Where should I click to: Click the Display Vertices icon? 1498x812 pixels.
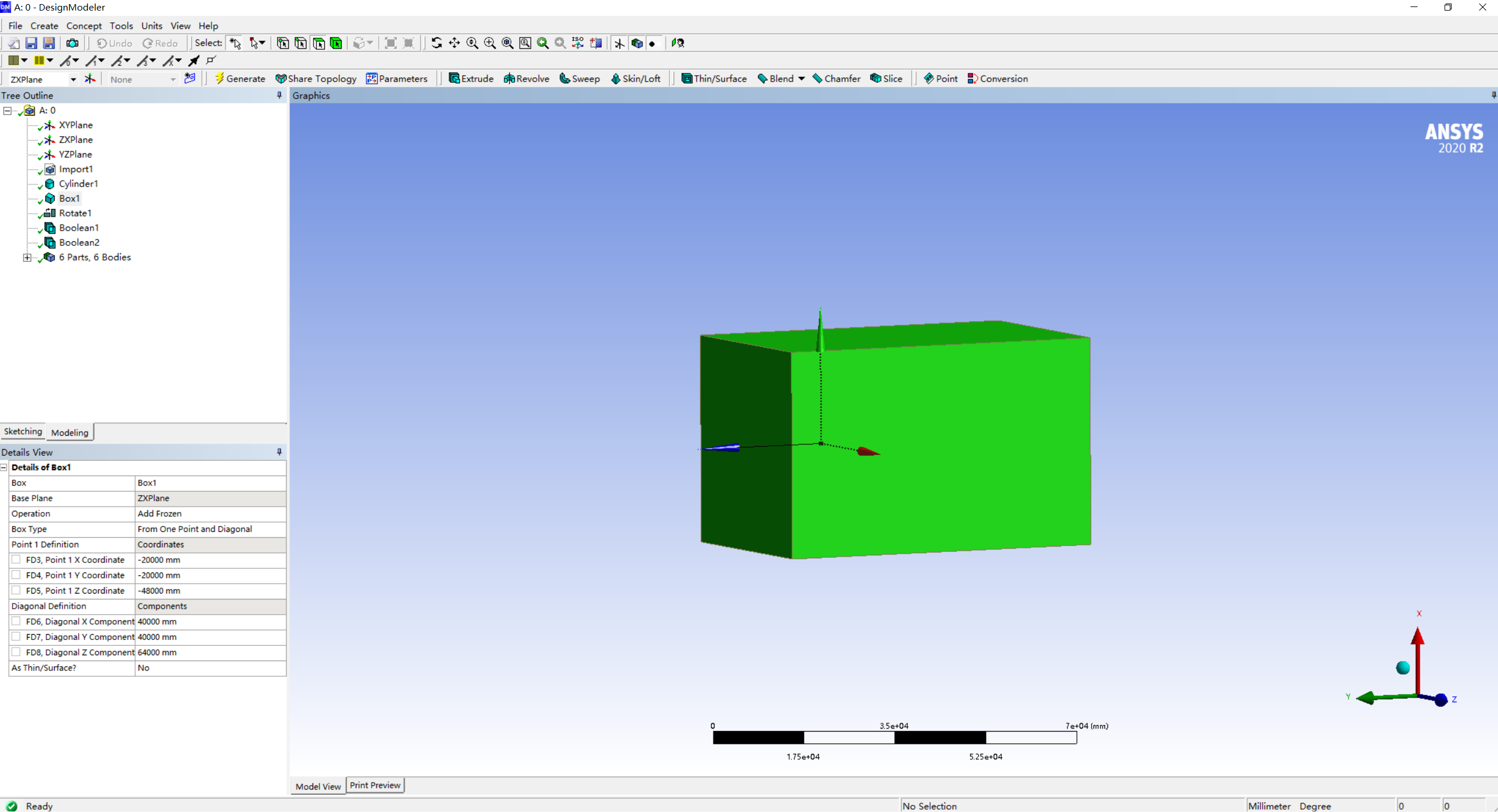pyautogui.click(x=211, y=60)
